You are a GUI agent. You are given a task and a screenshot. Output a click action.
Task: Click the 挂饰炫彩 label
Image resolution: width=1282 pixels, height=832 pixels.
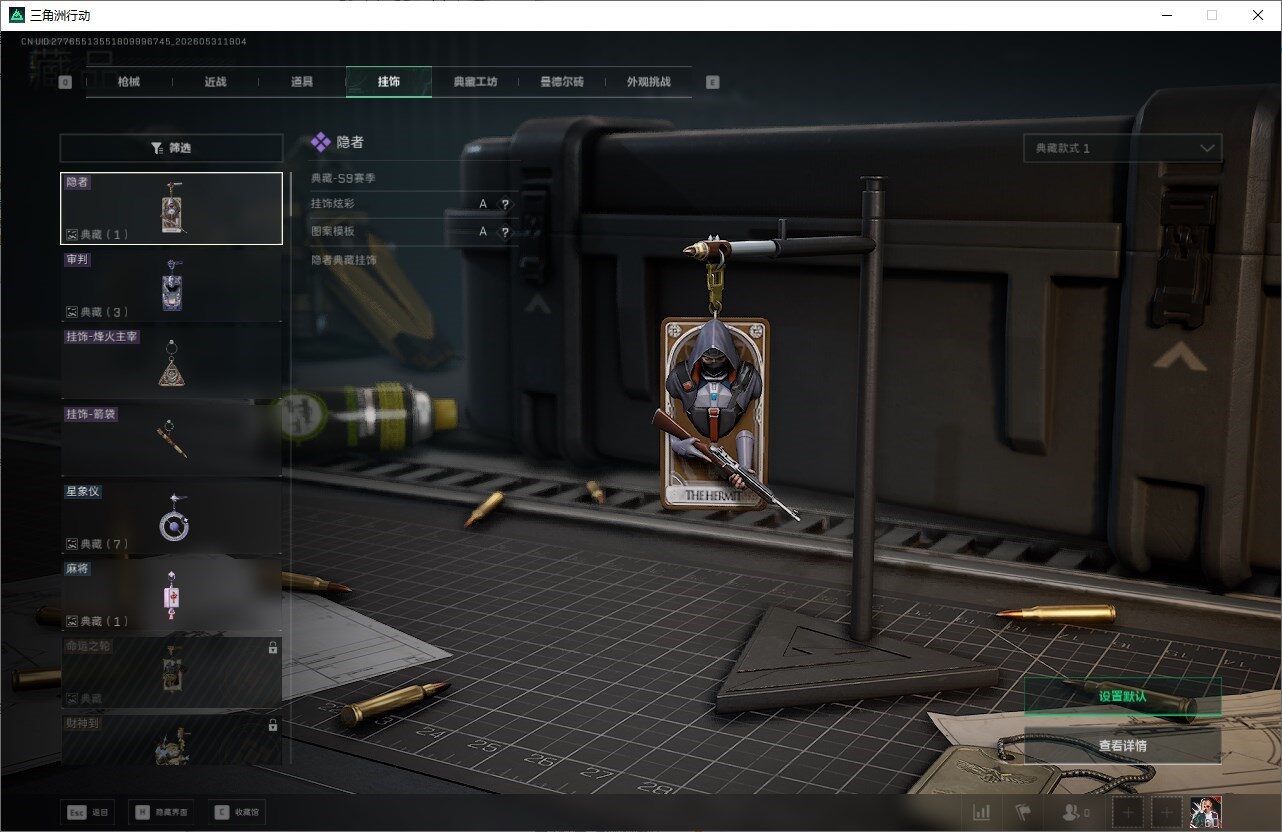[332, 204]
